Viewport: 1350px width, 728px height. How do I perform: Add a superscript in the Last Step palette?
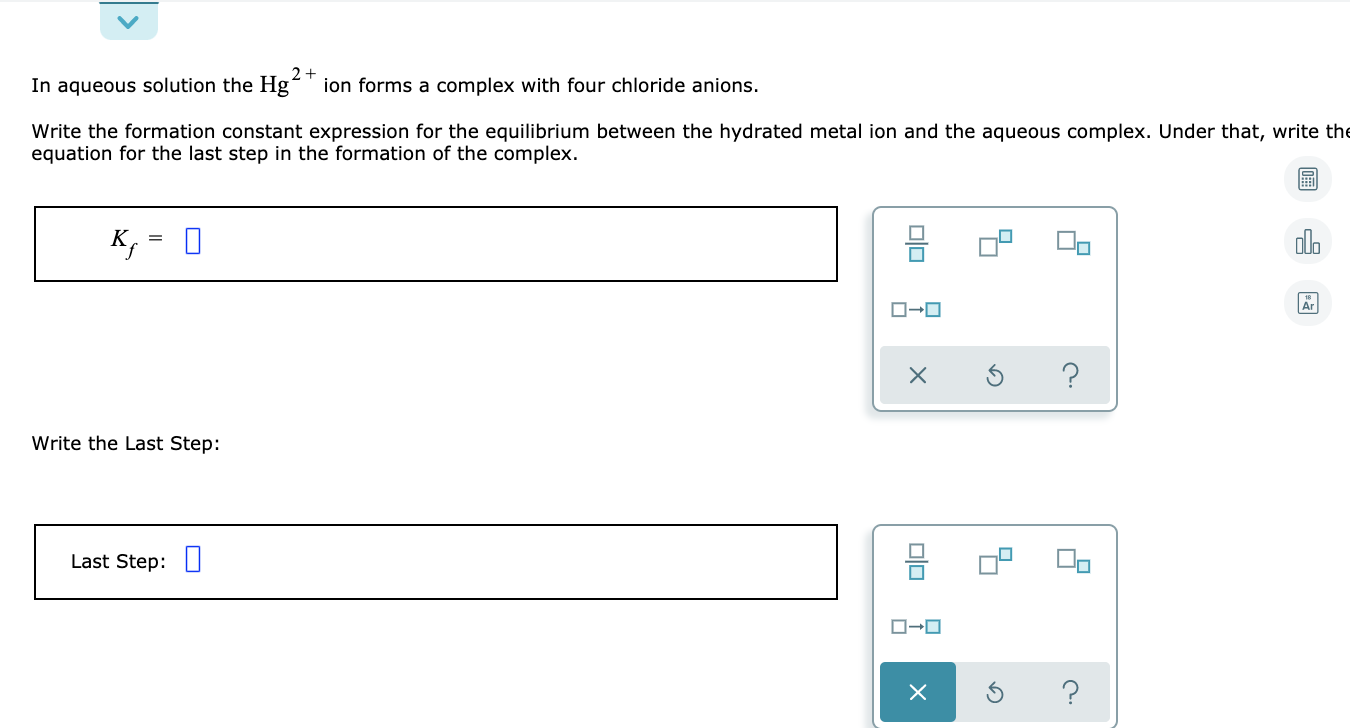click(994, 561)
